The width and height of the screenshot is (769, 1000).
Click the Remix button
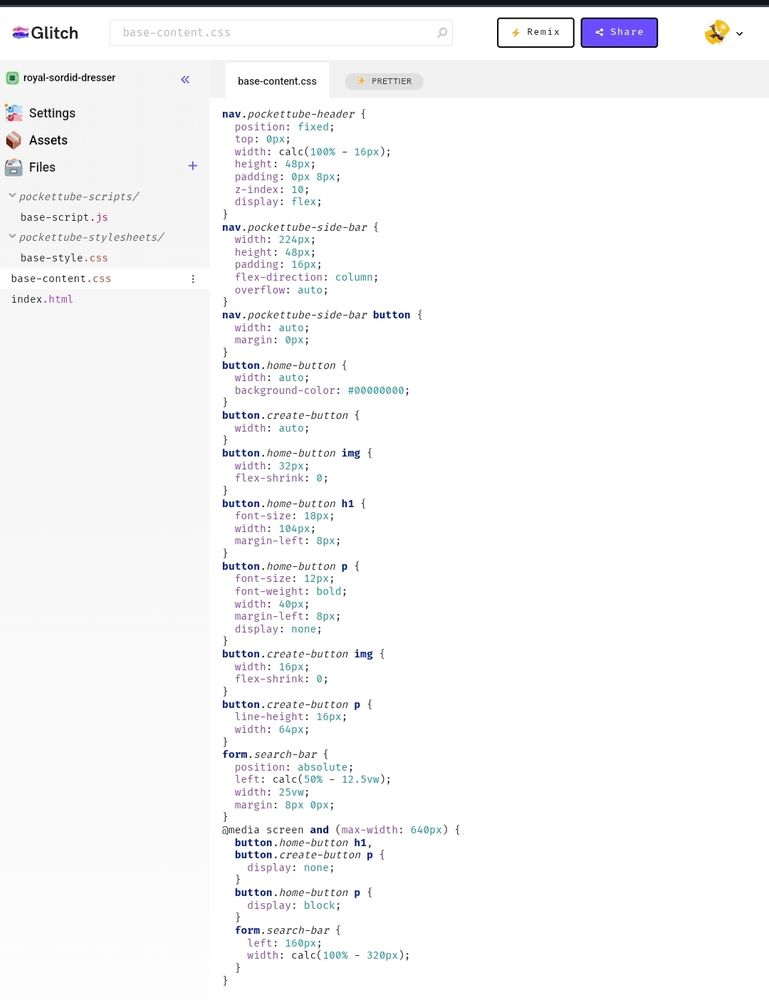(x=536, y=32)
